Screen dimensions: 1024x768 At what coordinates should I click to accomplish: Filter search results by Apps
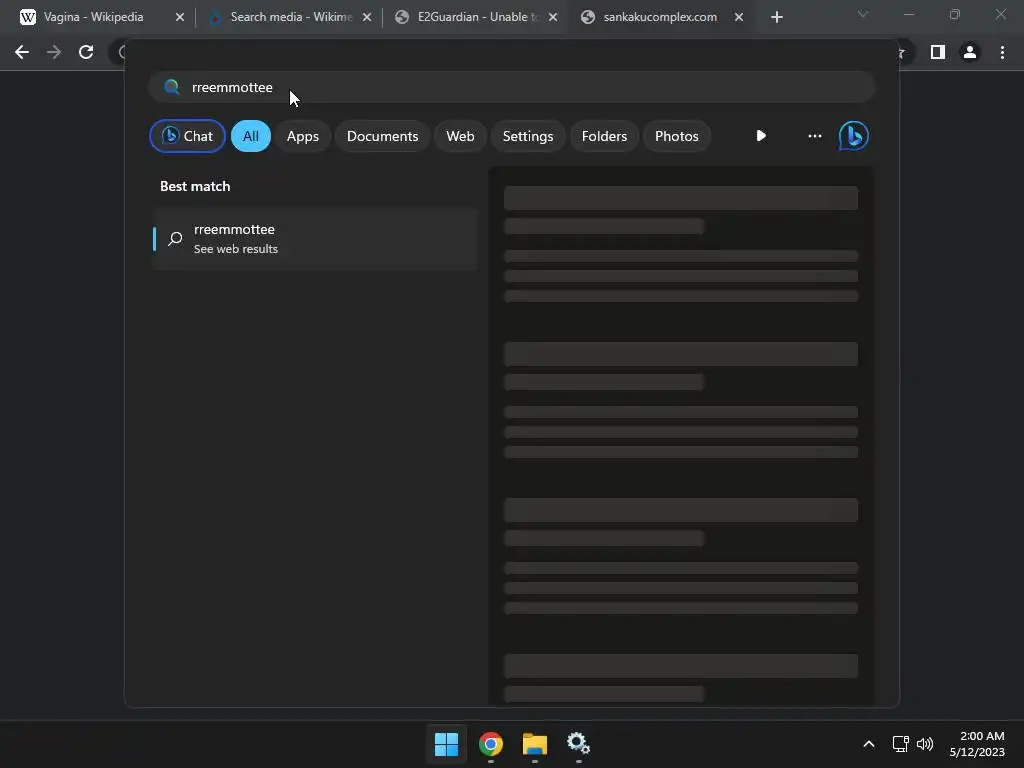(303, 136)
